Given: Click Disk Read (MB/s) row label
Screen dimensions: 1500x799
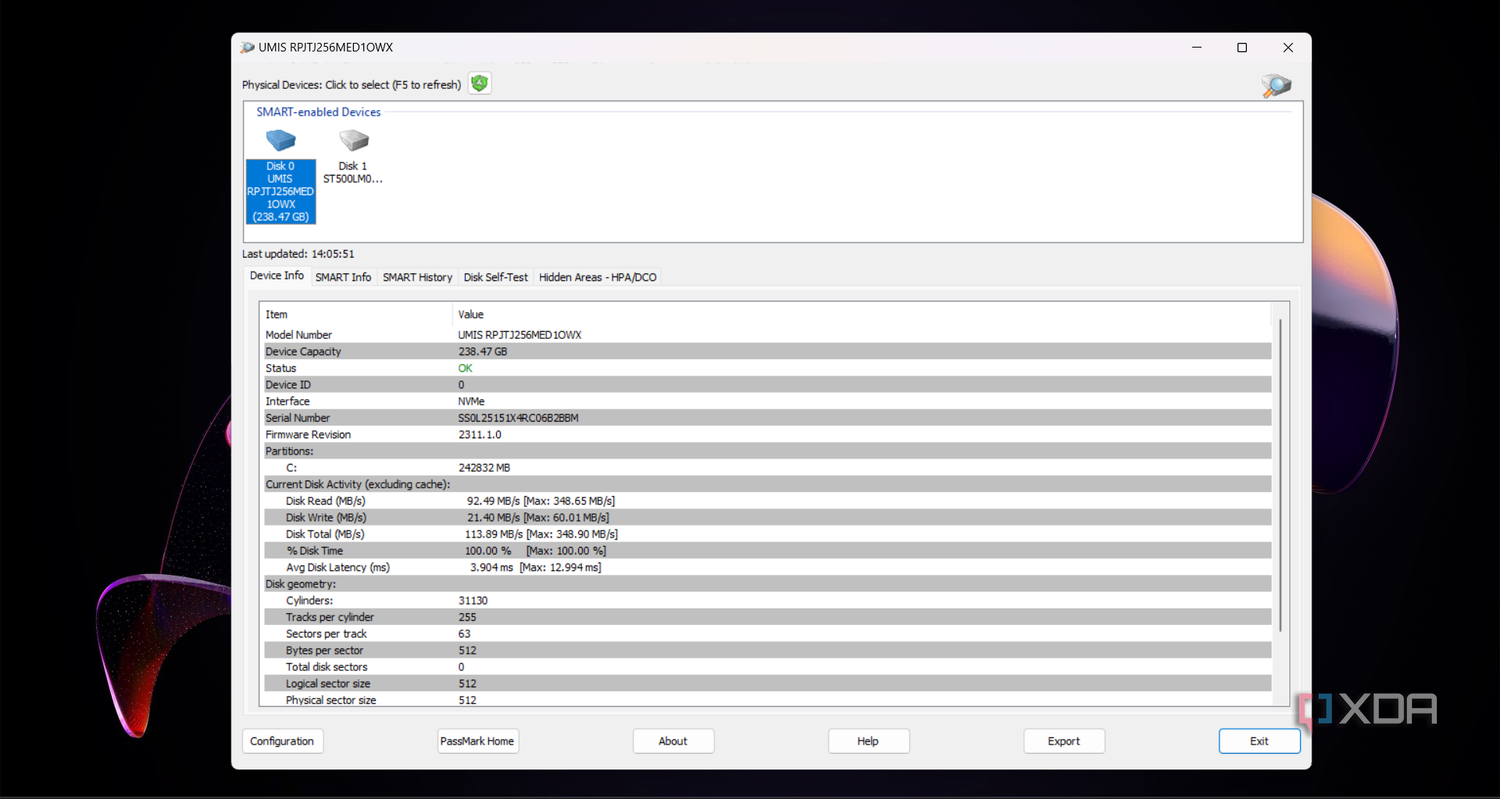Looking at the screenshot, I should click(x=325, y=501).
